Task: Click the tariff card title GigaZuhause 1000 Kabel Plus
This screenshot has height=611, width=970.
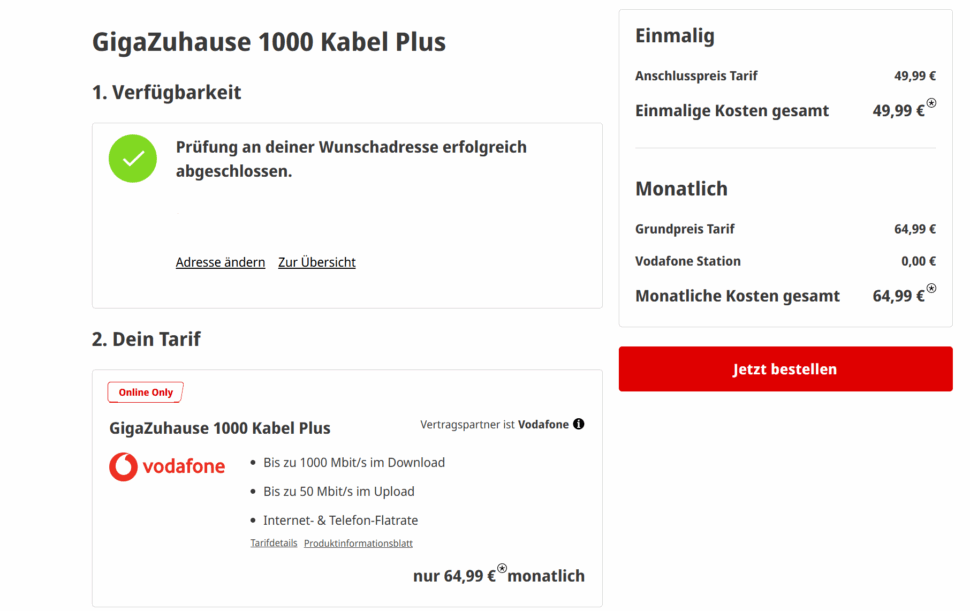Action: [220, 428]
